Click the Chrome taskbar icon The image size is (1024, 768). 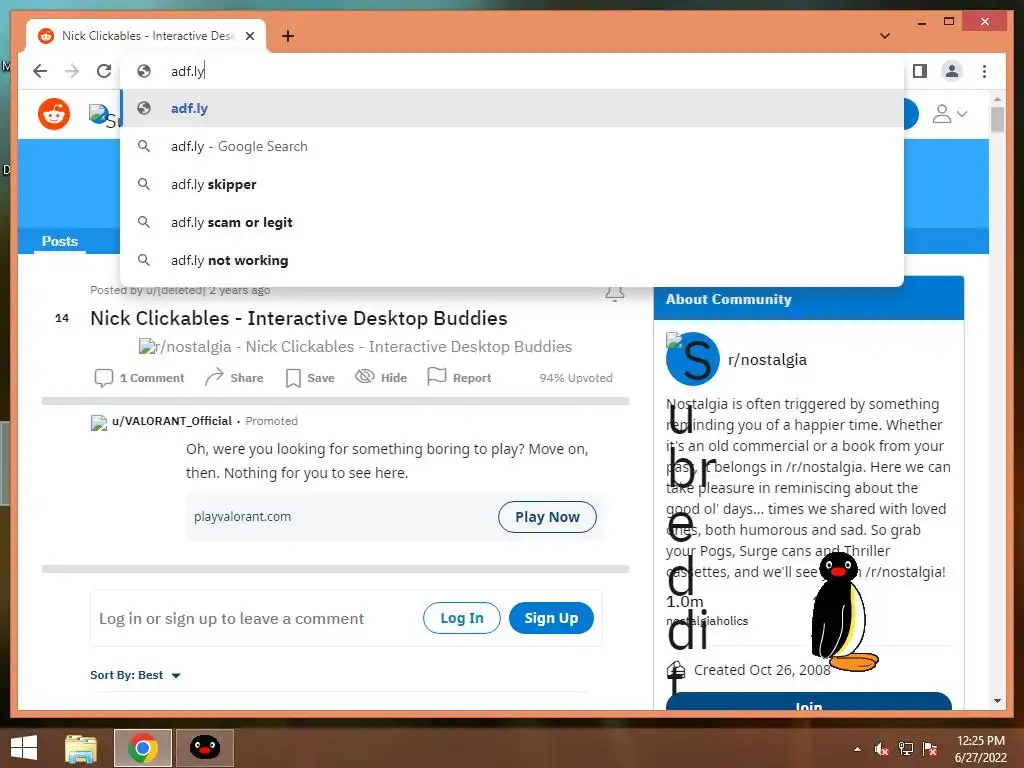[142, 748]
